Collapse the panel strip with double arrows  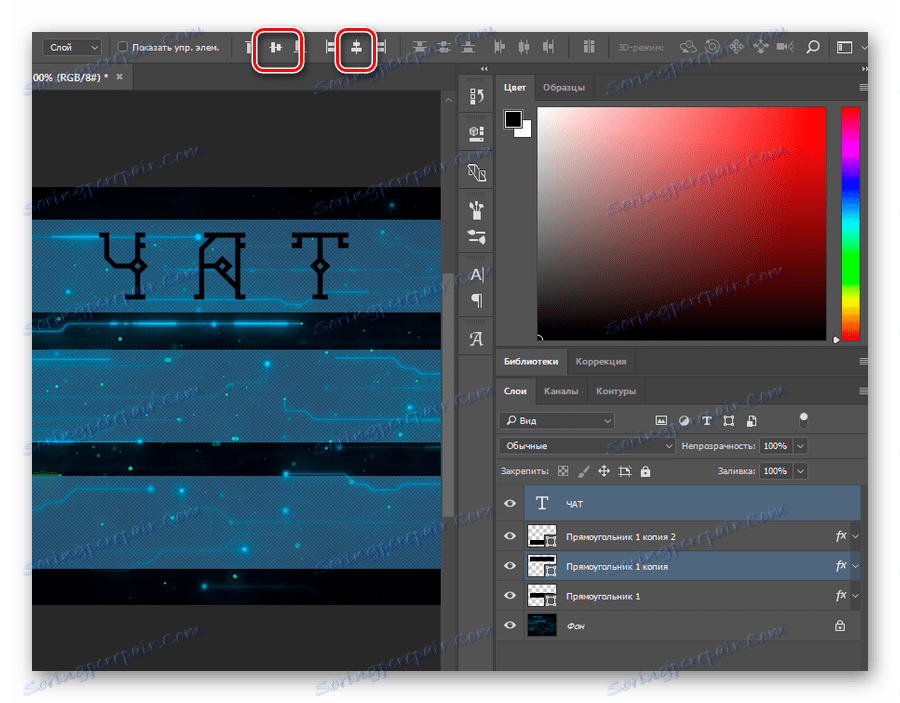(484, 68)
